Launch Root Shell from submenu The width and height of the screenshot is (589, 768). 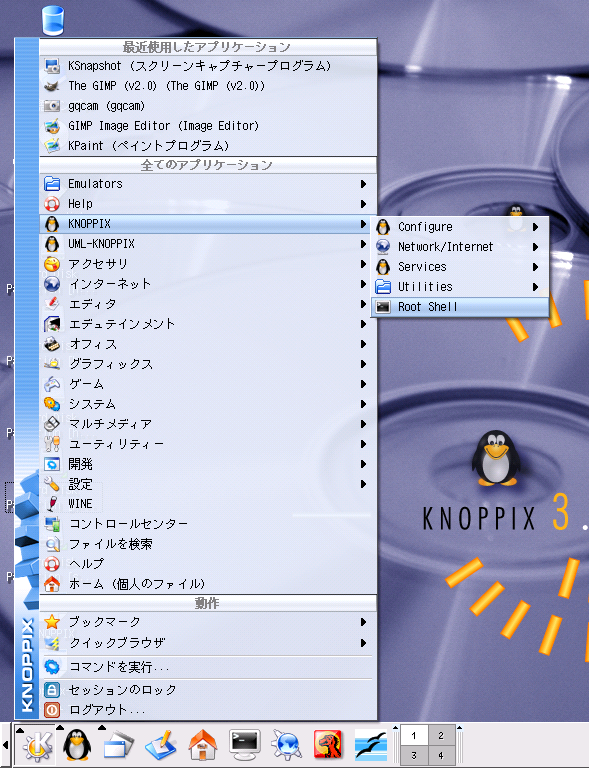460,307
